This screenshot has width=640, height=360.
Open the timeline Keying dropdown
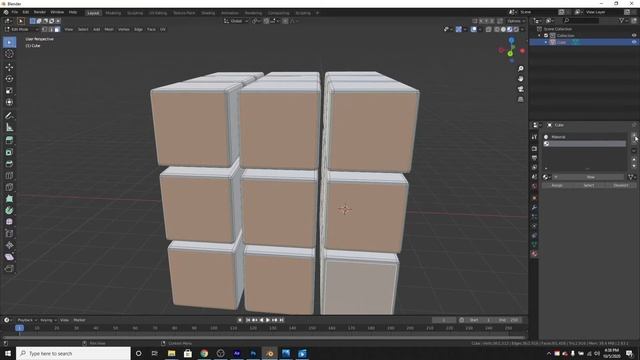(48, 320)
